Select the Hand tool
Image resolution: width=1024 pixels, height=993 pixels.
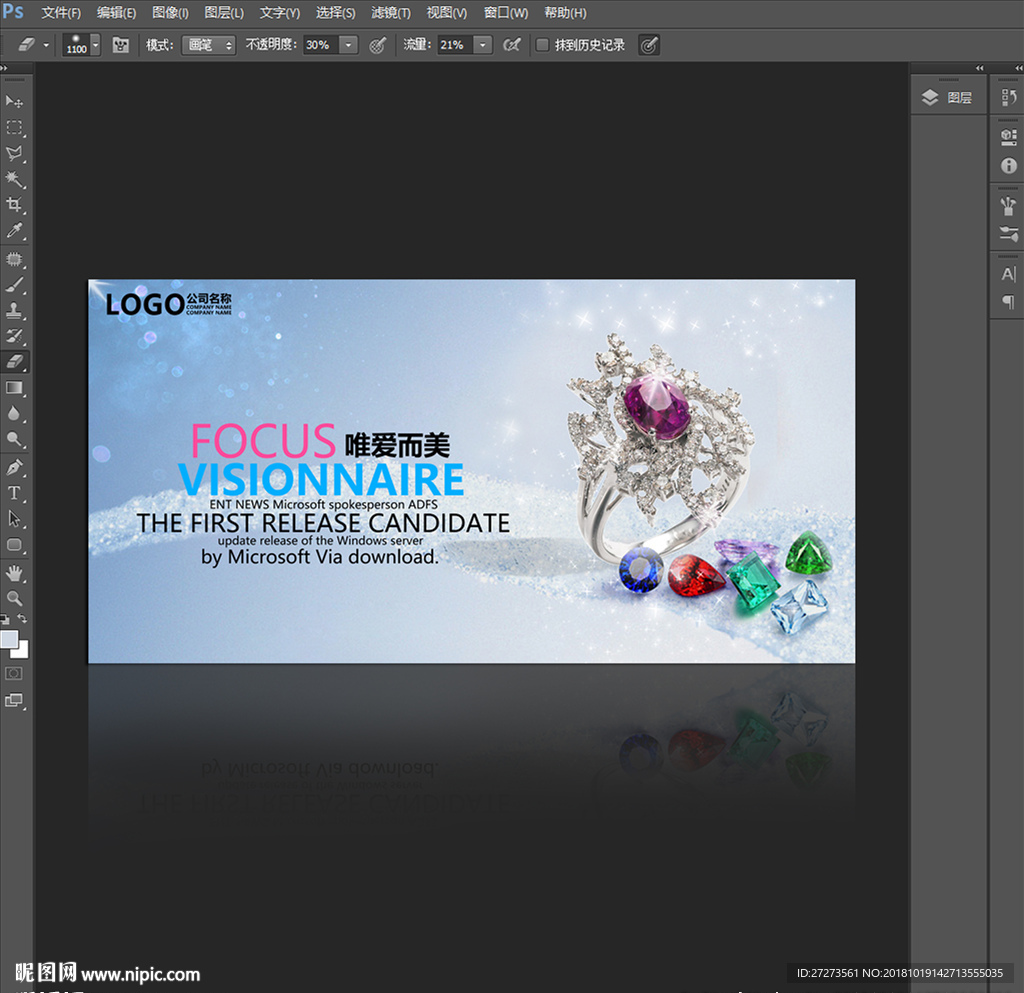tap(15, 572)
